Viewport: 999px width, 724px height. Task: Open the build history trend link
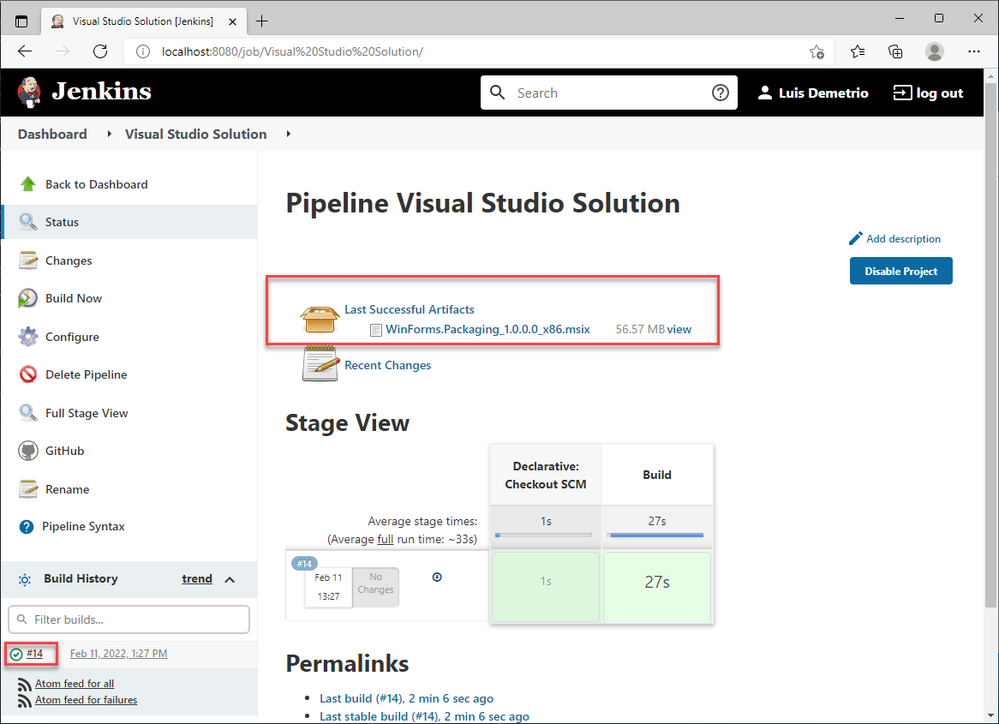pos(197,579)
